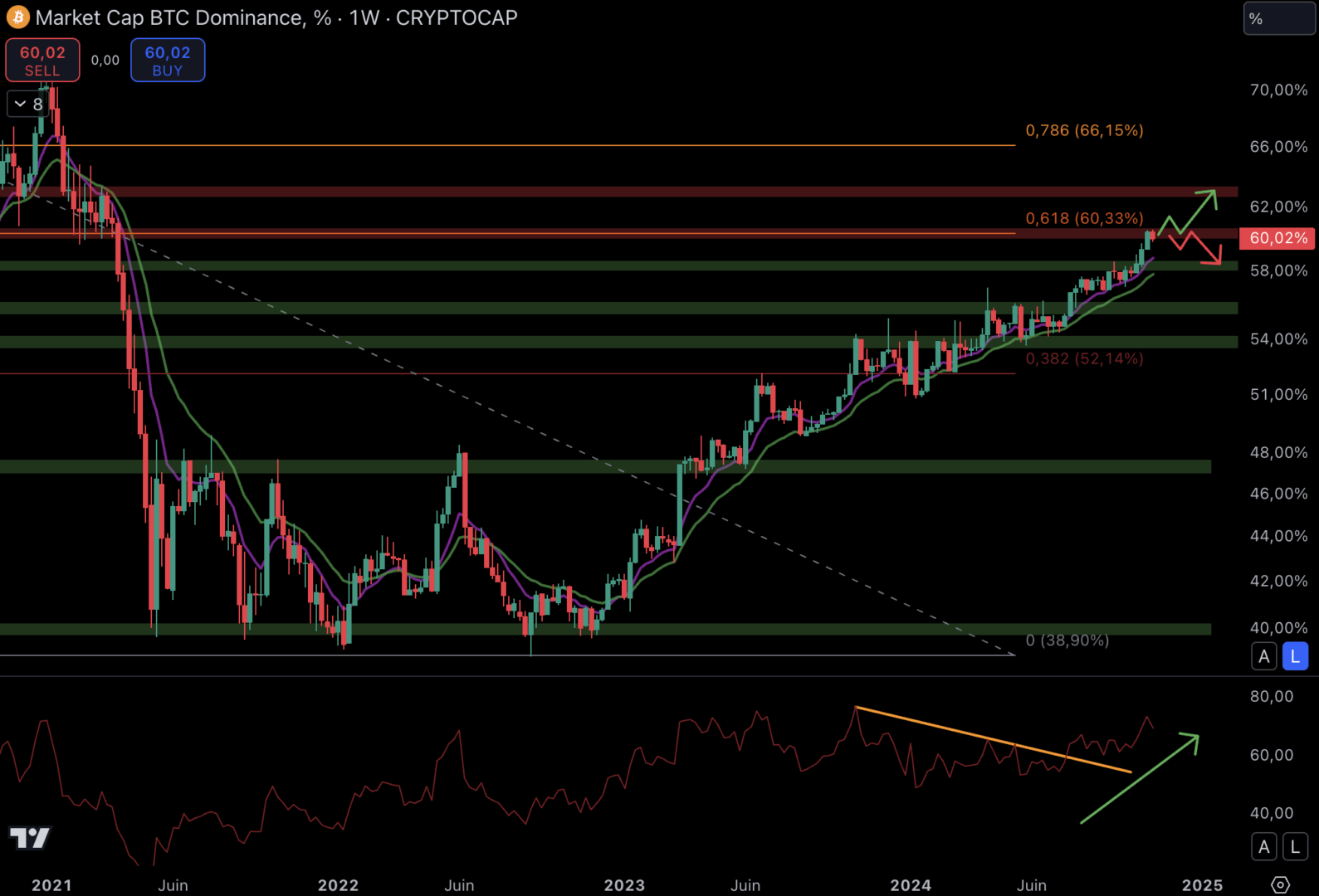This screenshot has width=1319, height=896.
Task: Open the time axis settings gear
Action: tap(1280, 884)
